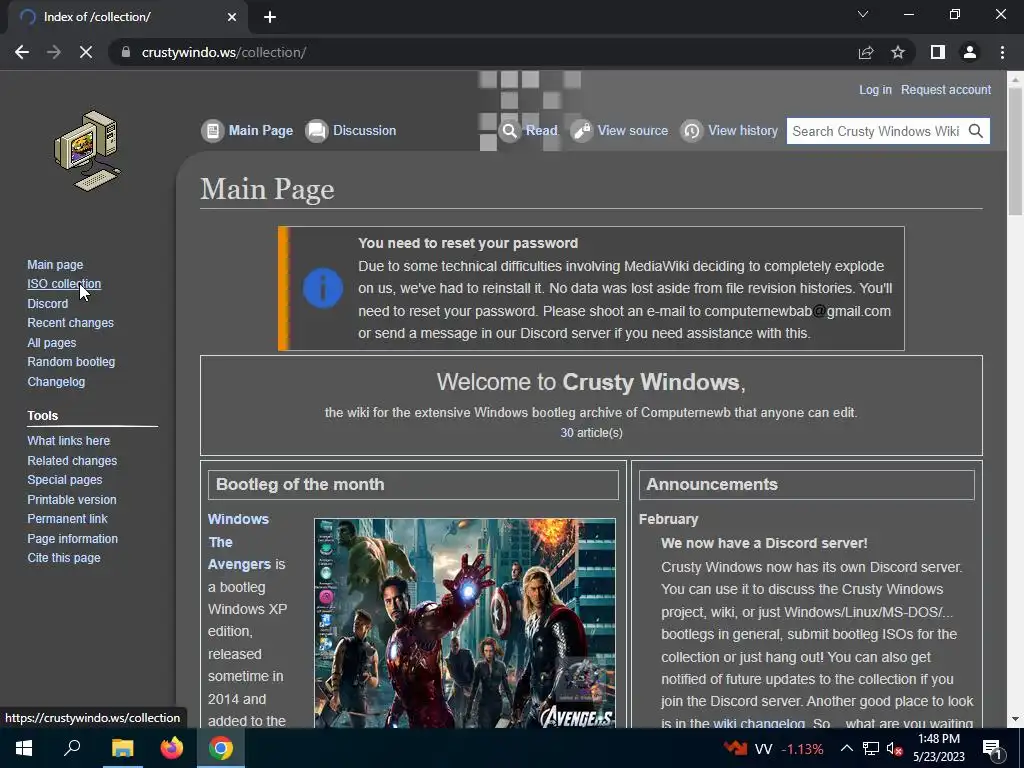This screenshot has width=1024, height=768.
Task: Open the notification center icon
Action: [992, 748]
